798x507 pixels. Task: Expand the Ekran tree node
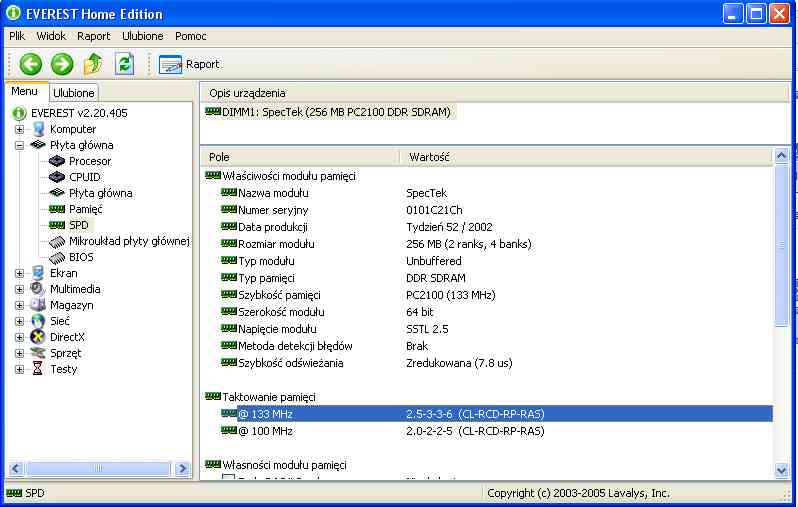click(x=19, y=273)
